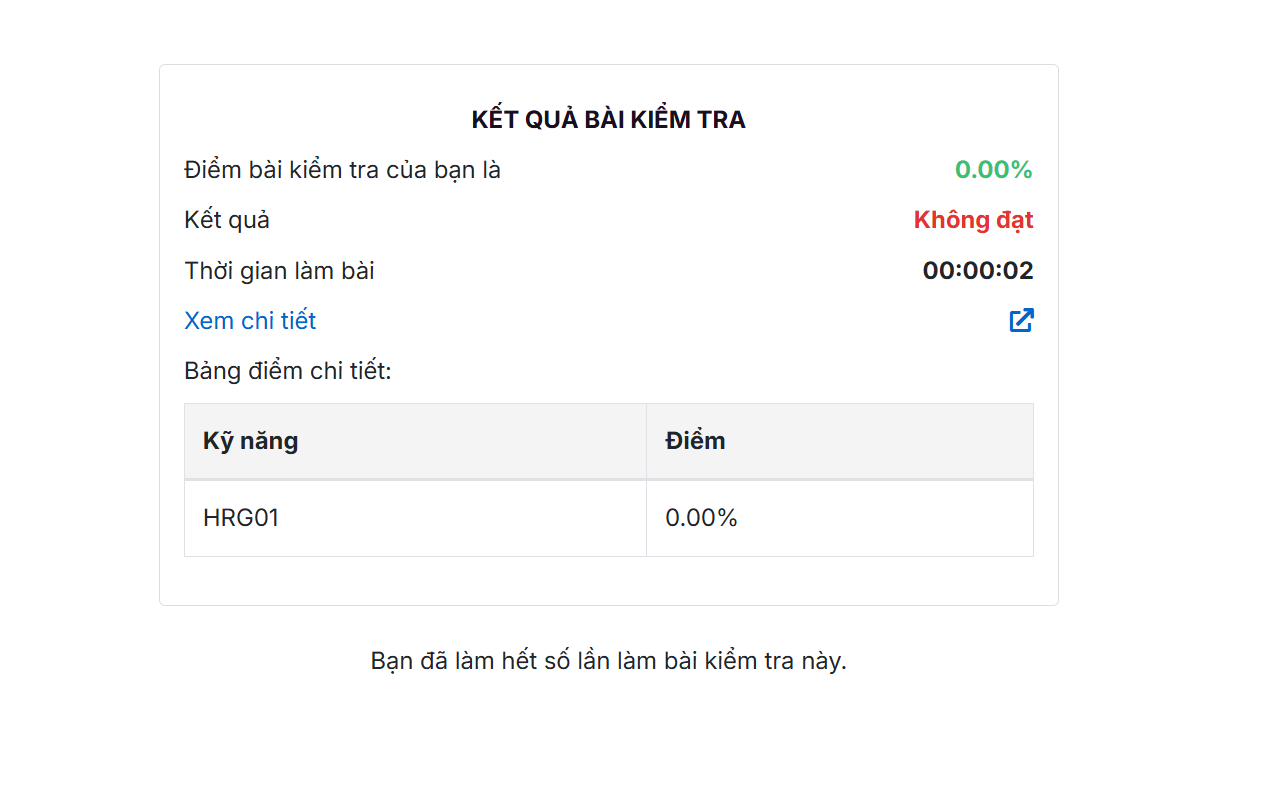Screen dimensions: 1267x809
Task: Click the "Kỹ năng" column header
Action: (250, 441)
